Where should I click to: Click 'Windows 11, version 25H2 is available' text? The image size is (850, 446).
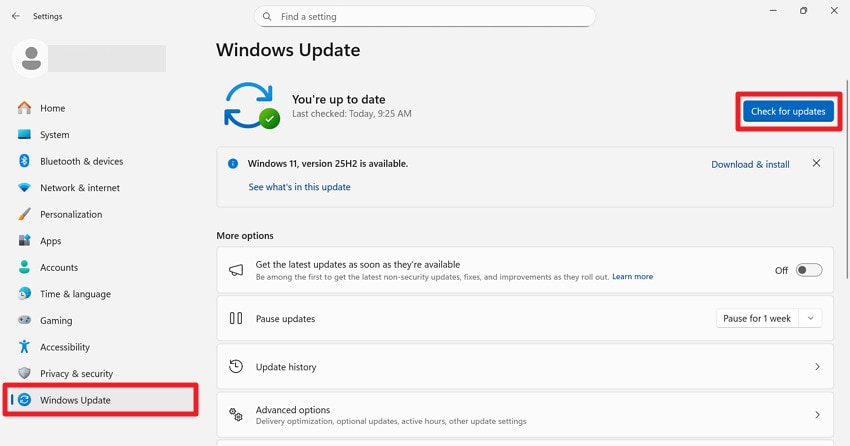(327, 164)
